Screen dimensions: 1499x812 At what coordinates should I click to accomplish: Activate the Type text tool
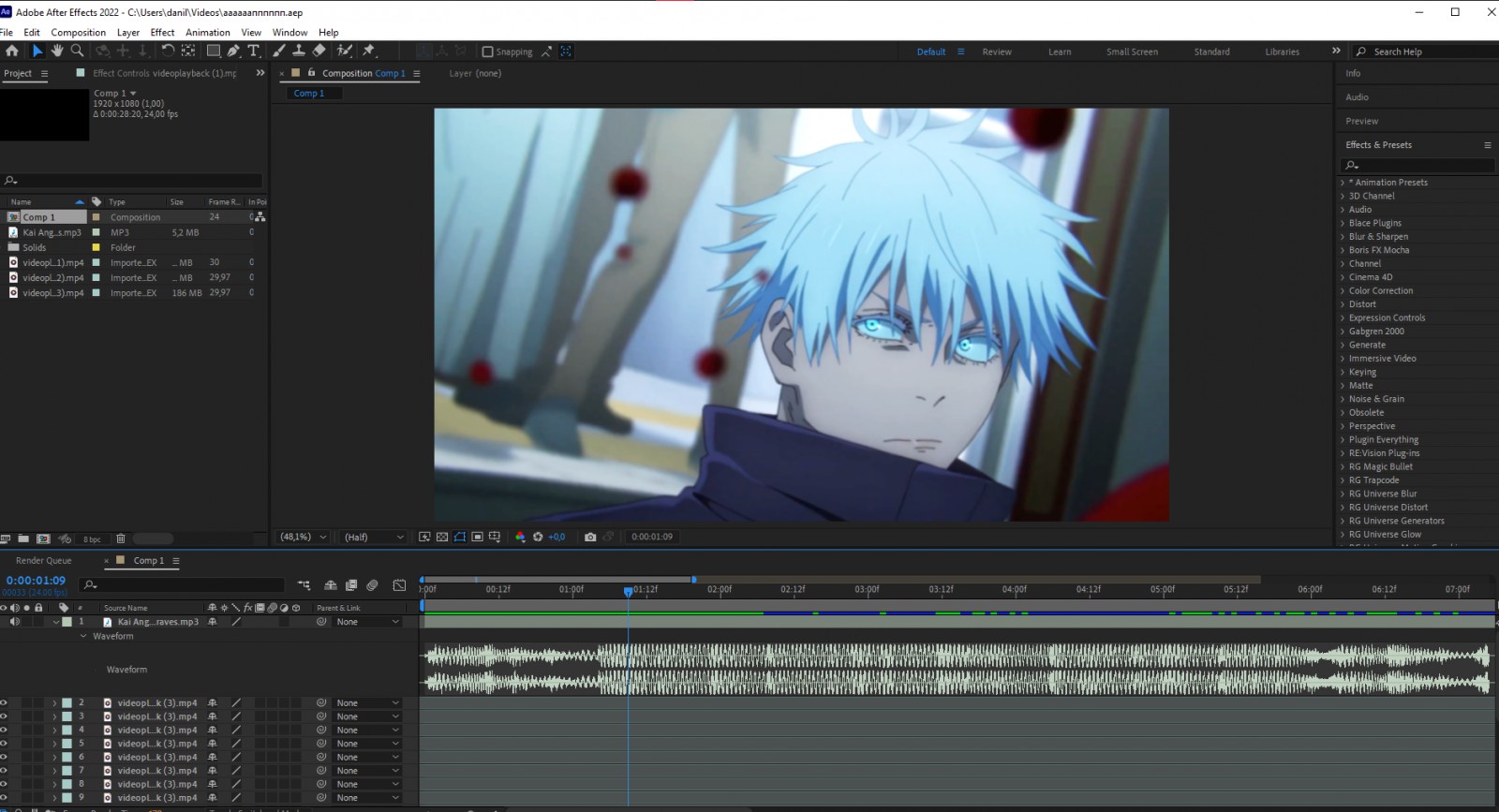(254, 51)
